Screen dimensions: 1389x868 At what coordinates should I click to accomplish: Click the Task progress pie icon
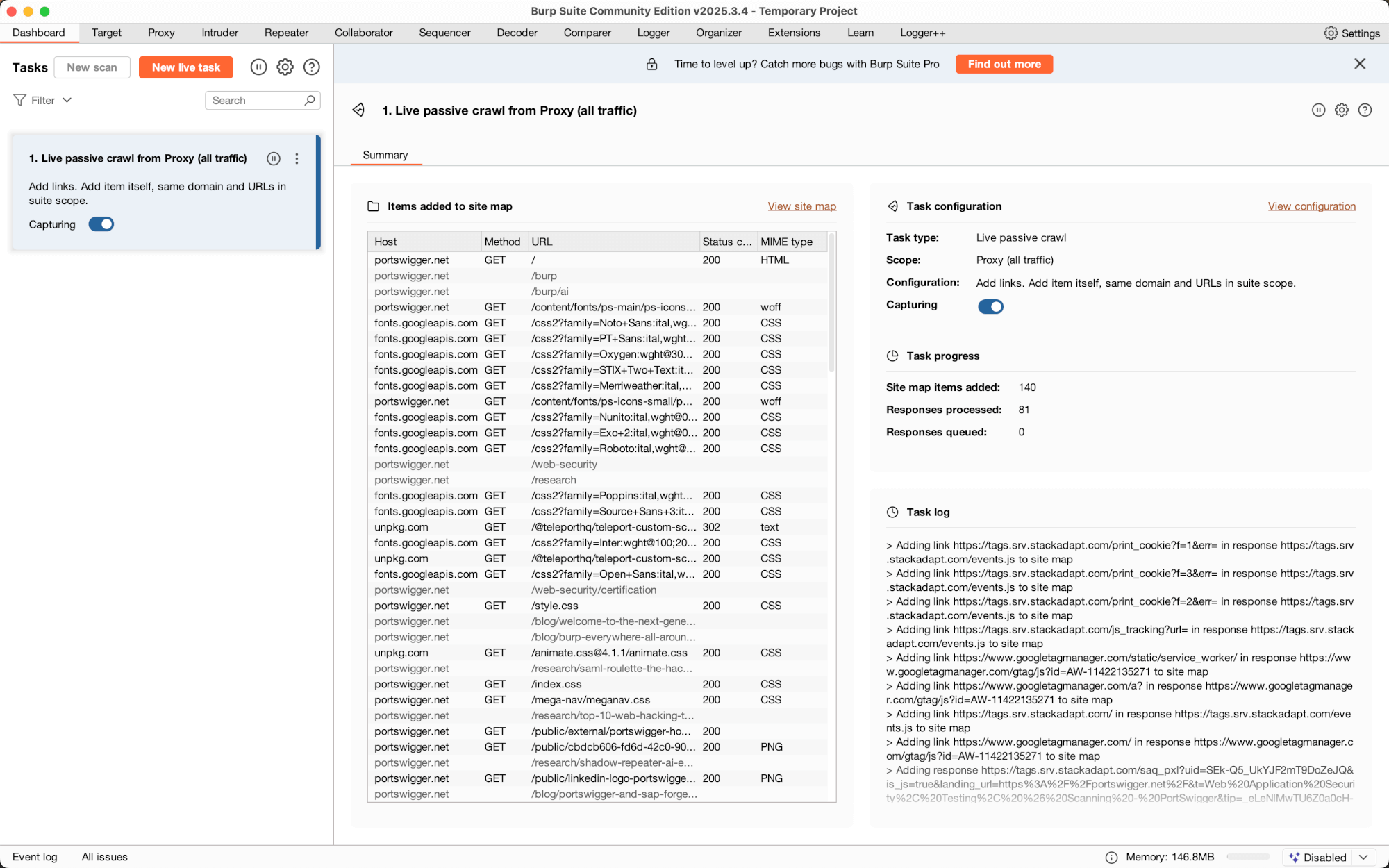(x=892, y=356)
